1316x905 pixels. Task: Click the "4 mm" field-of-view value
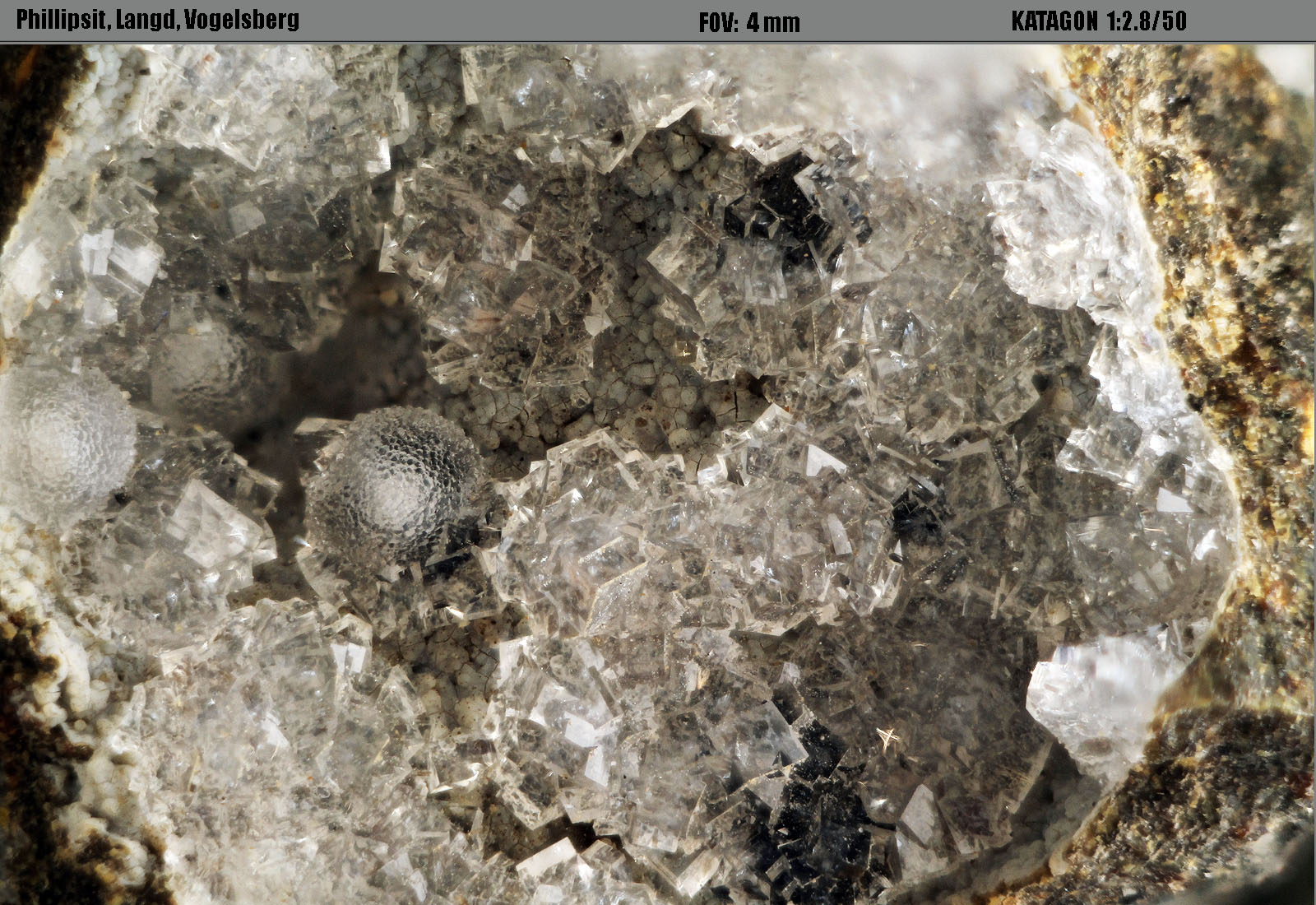pyautogui.click(x=773, y=22)
